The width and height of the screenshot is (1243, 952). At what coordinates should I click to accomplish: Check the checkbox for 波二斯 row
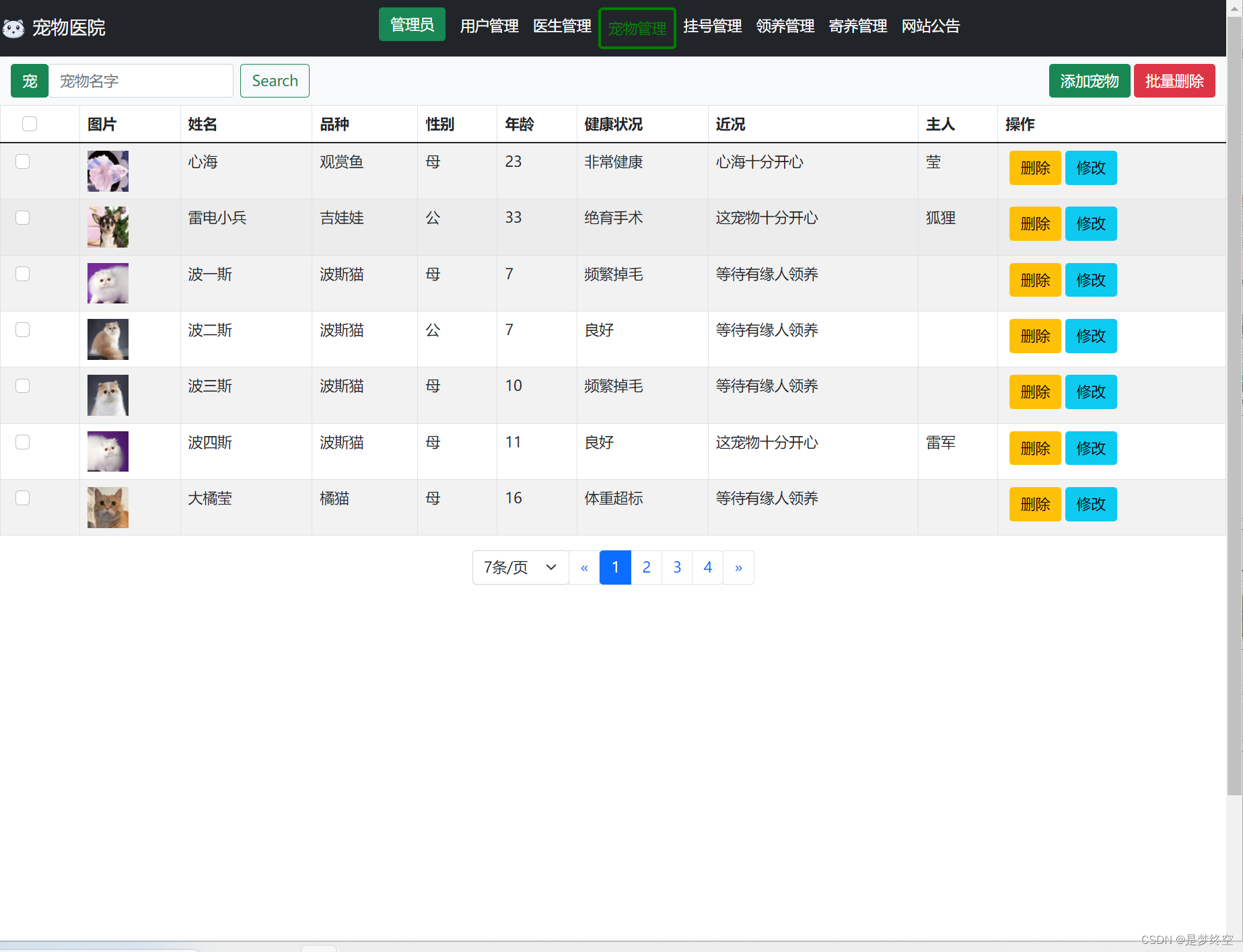23,330
